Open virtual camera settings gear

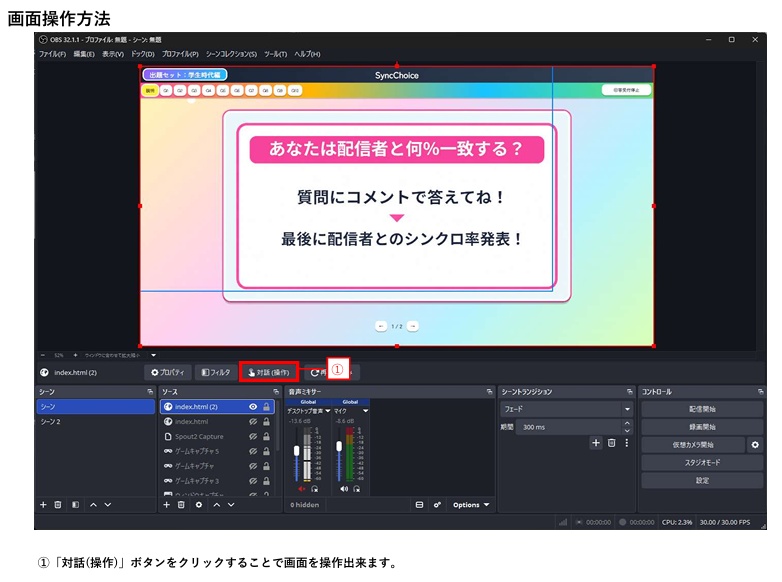tap(755, 444)
